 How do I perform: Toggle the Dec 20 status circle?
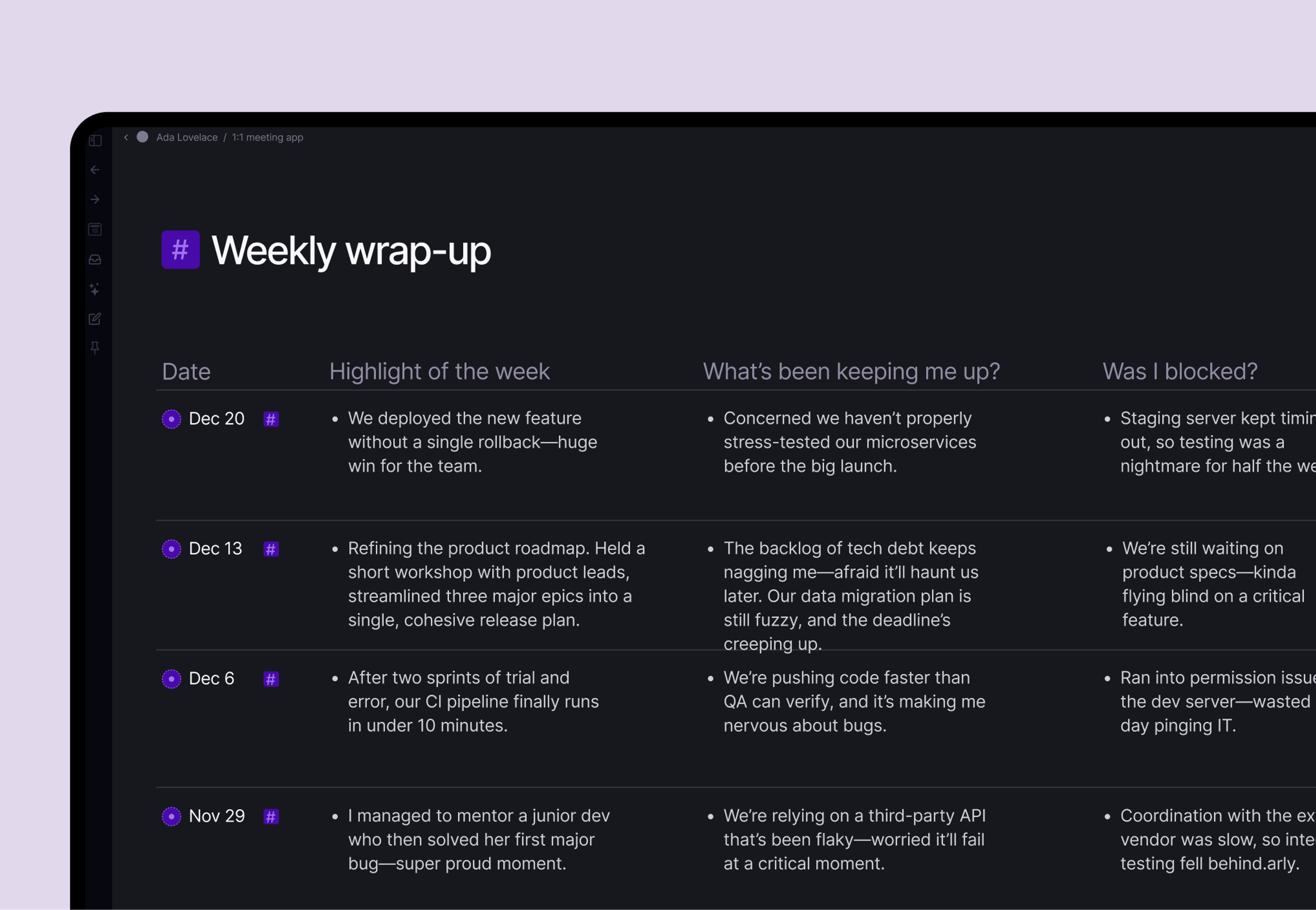point(172,419)
